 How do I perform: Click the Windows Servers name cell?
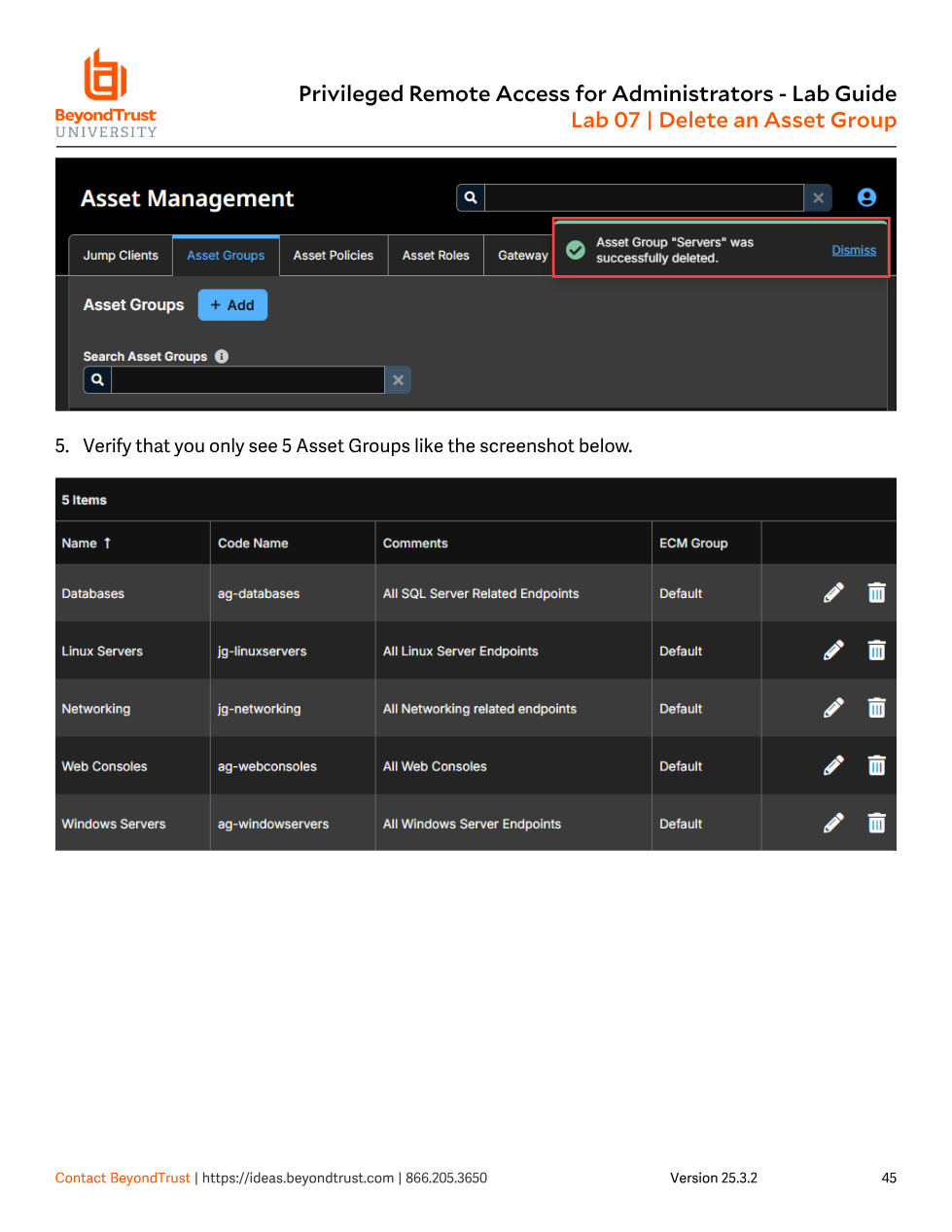(x=114, y=824)
